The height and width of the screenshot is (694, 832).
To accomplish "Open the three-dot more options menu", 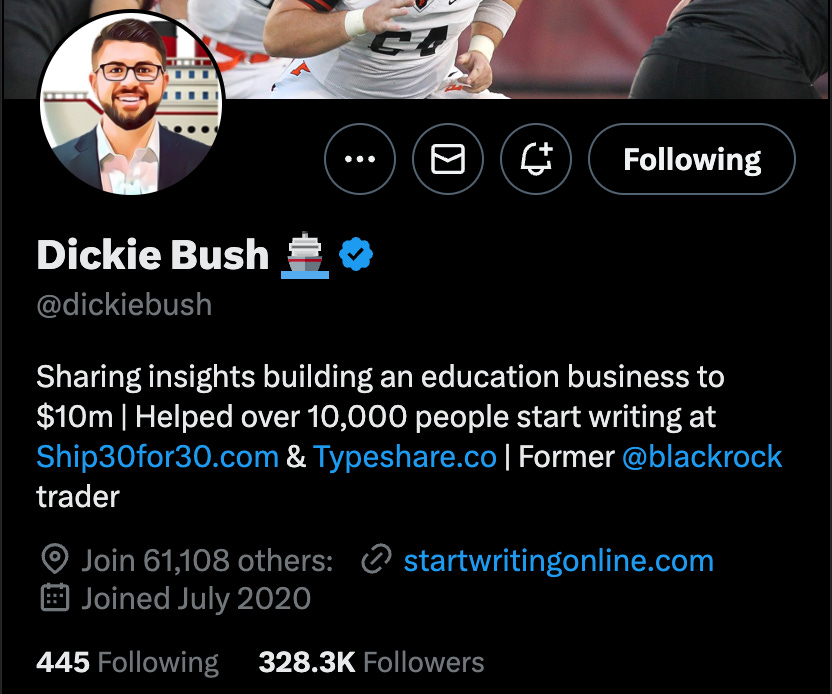I will point(360,159).
